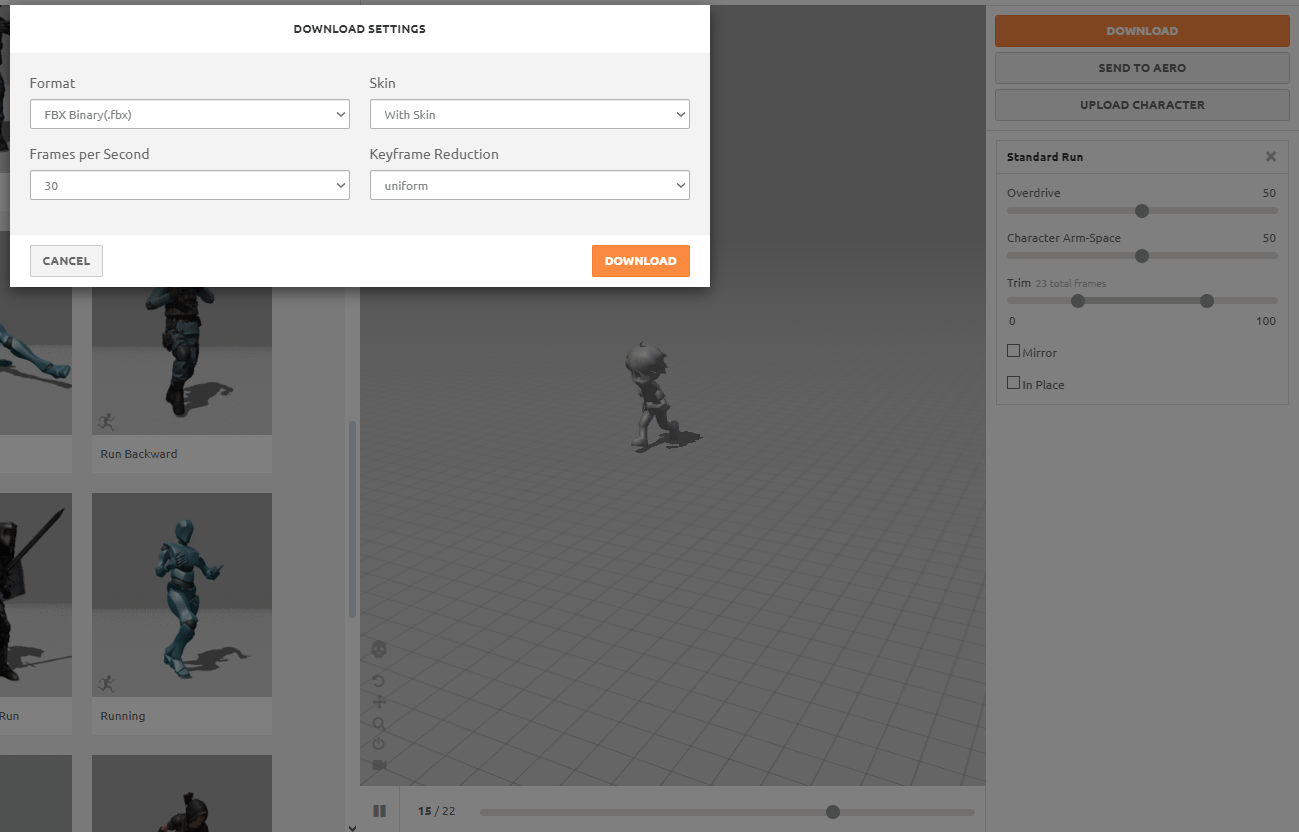Click the Download button in right sidebar
This screenshot has height=832, width=1299.
point(1142,31)
